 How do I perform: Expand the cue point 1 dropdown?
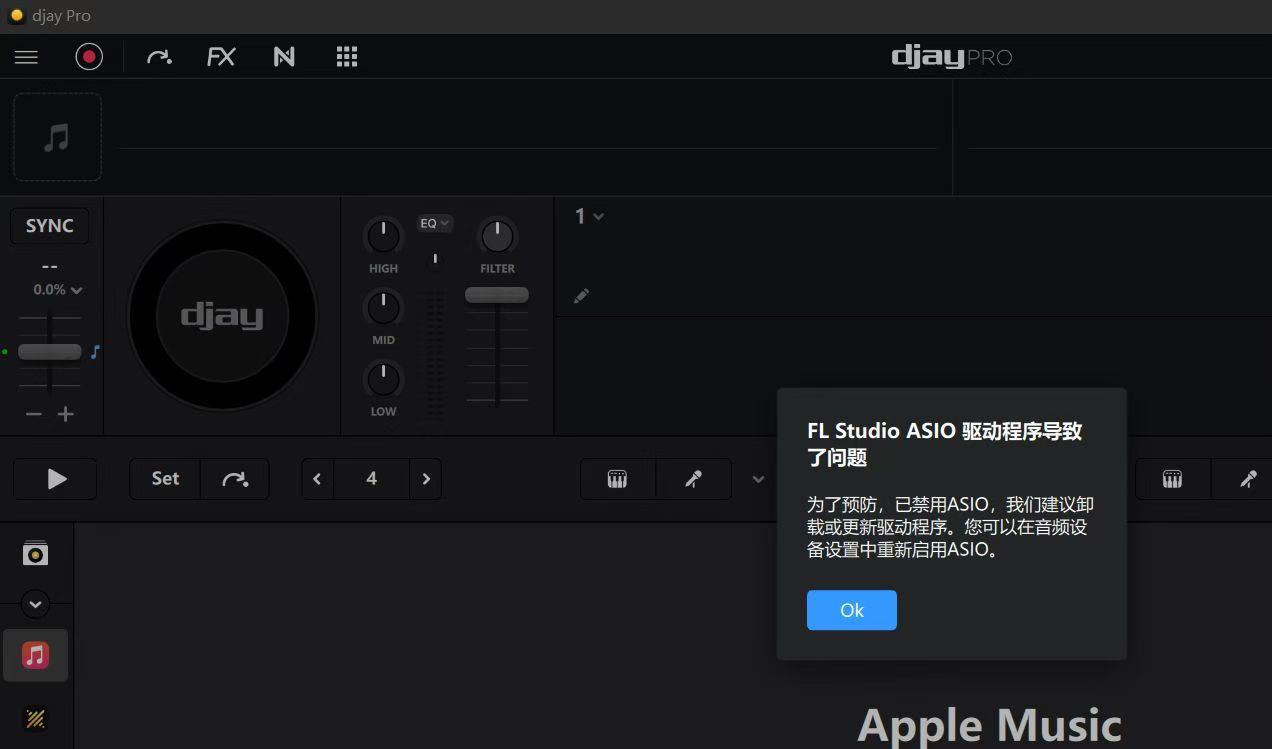[589, 216]
